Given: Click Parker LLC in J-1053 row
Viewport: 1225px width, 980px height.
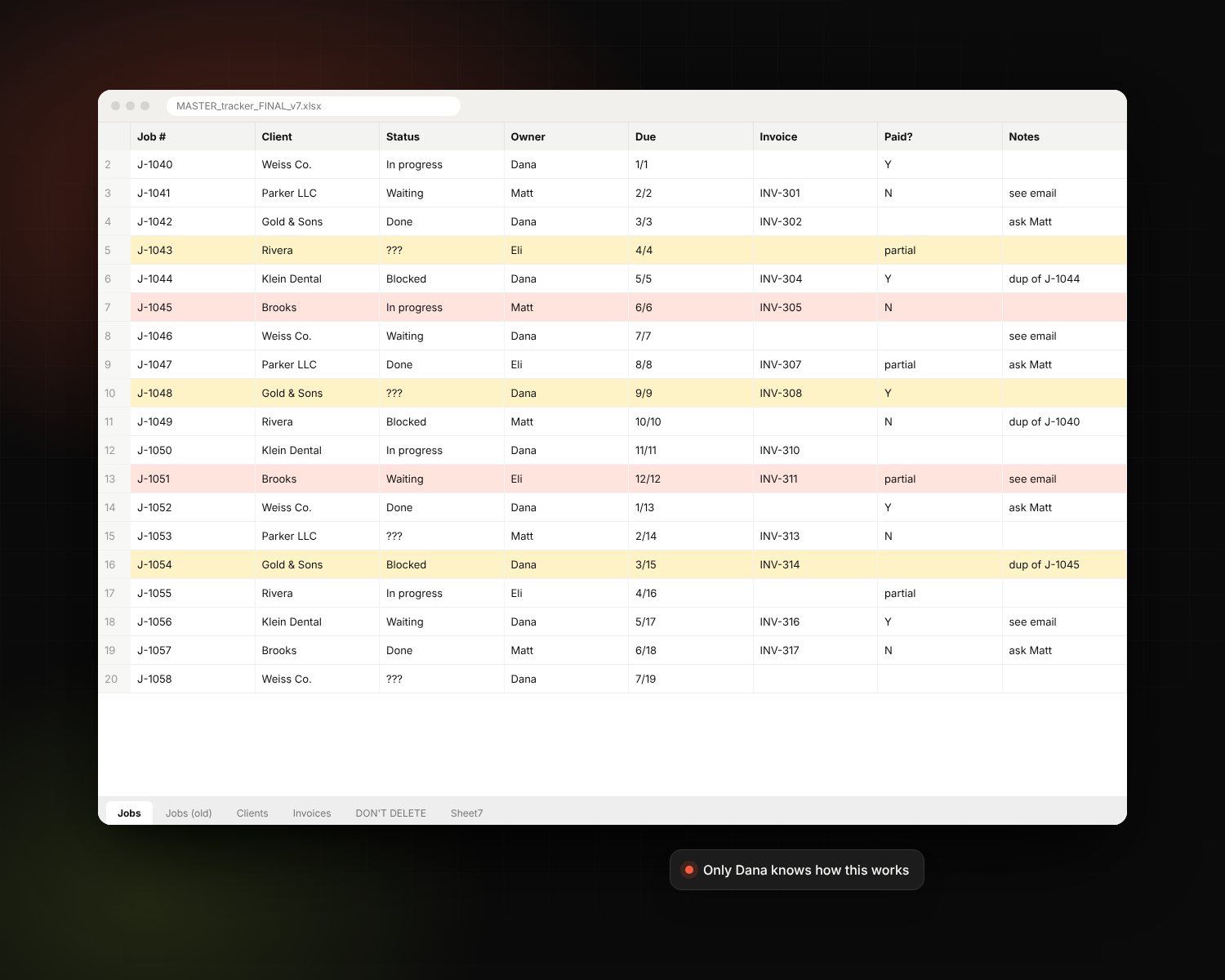Looking at the screenshot, I should point(317,536).
